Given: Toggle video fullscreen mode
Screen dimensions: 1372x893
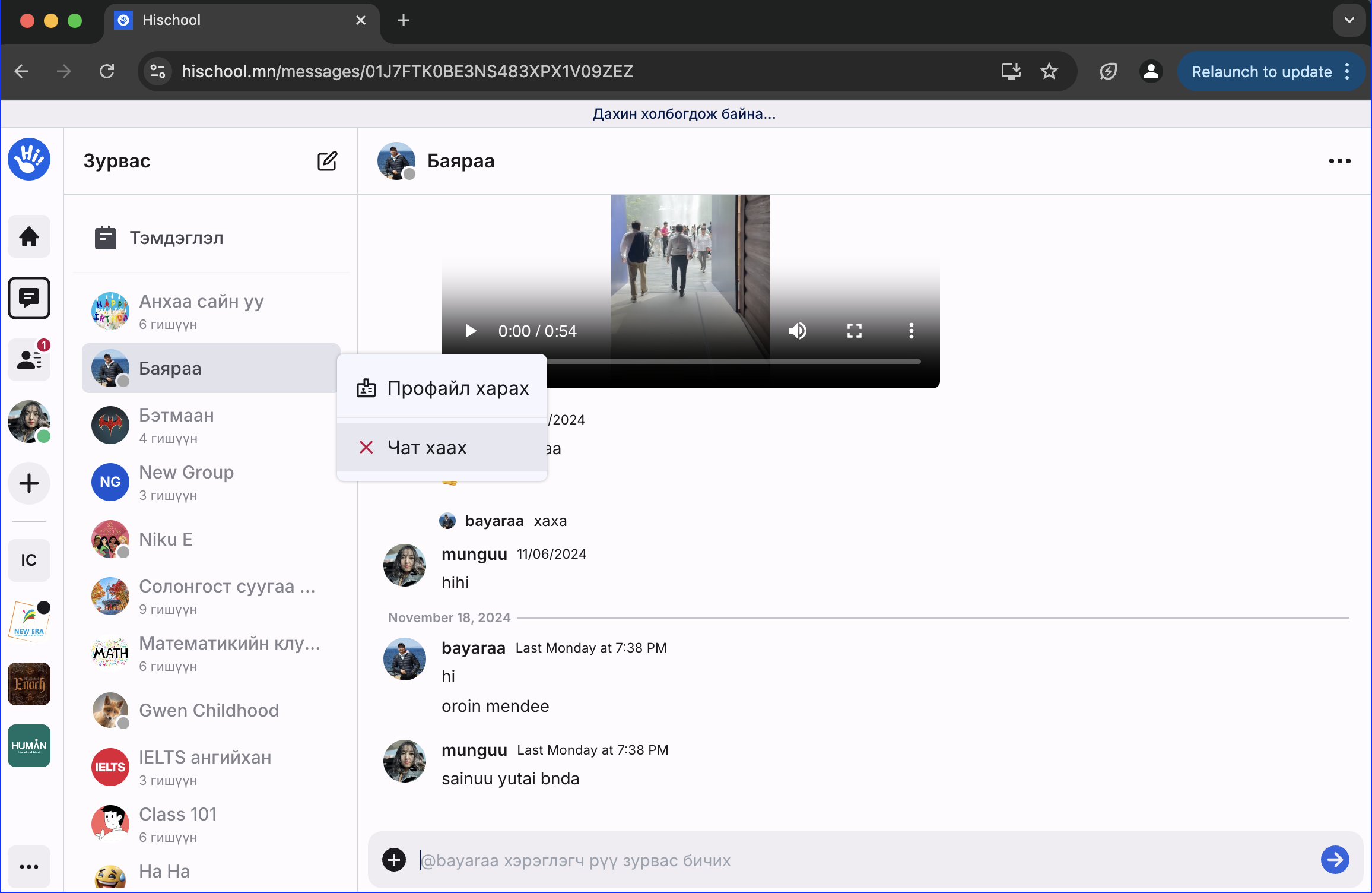Looking at the screenshot, I should 855,331.
